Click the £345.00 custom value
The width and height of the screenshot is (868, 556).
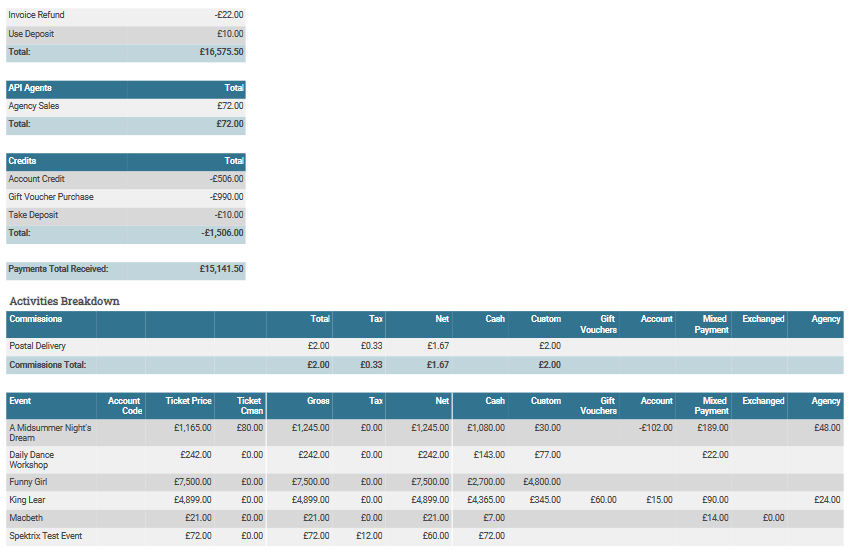(x=545, y=500)
